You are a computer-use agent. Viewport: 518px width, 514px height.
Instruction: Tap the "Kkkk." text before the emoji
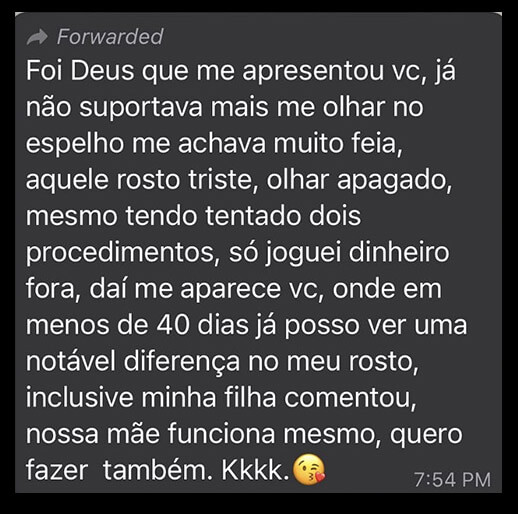255,470
